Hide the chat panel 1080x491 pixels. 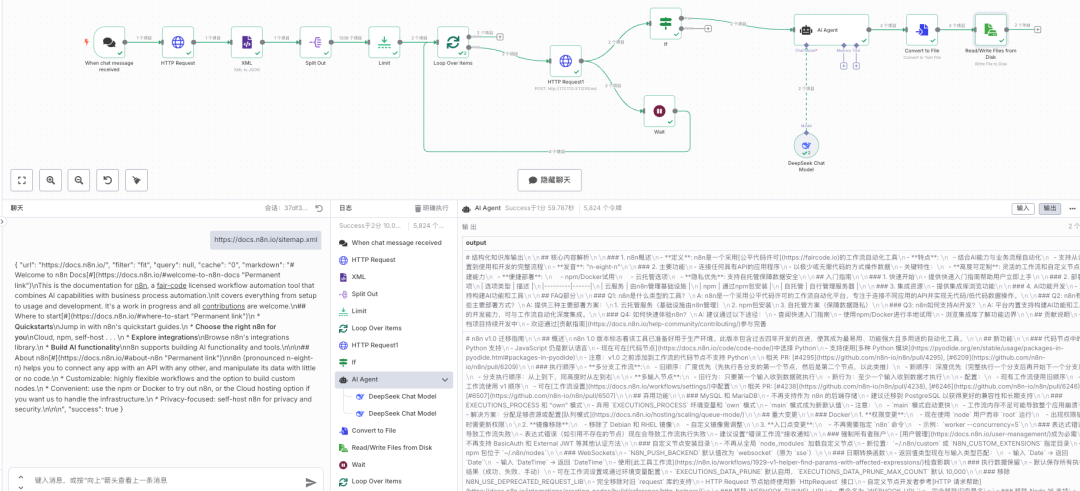coord(549,180)
